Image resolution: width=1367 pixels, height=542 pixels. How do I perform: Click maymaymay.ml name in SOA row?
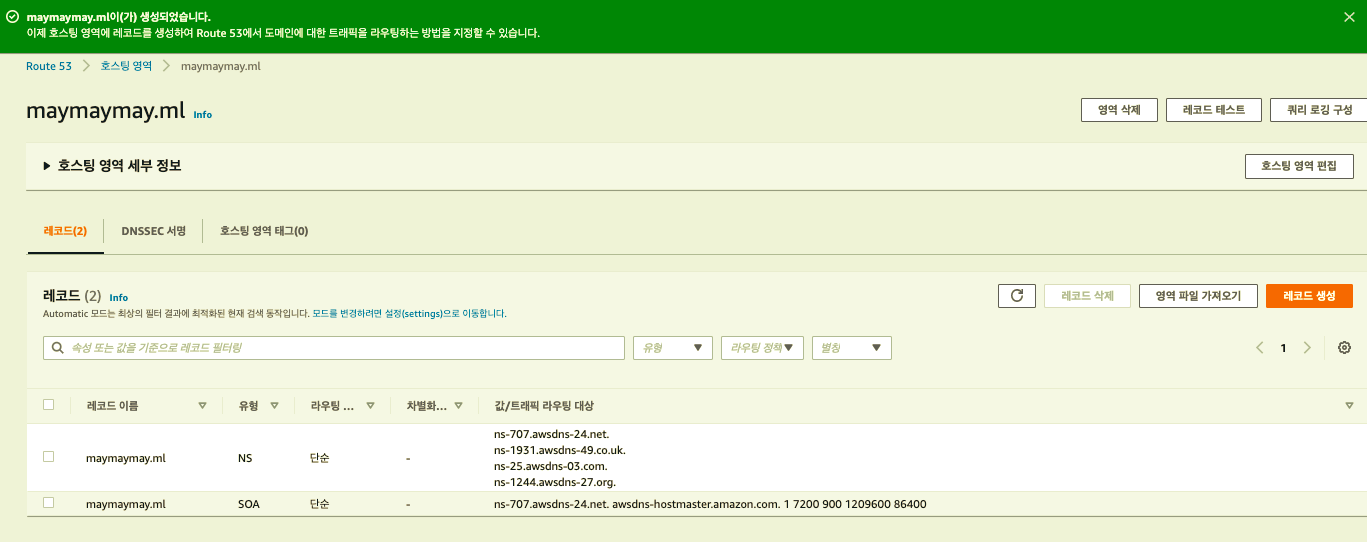point(126,504)
